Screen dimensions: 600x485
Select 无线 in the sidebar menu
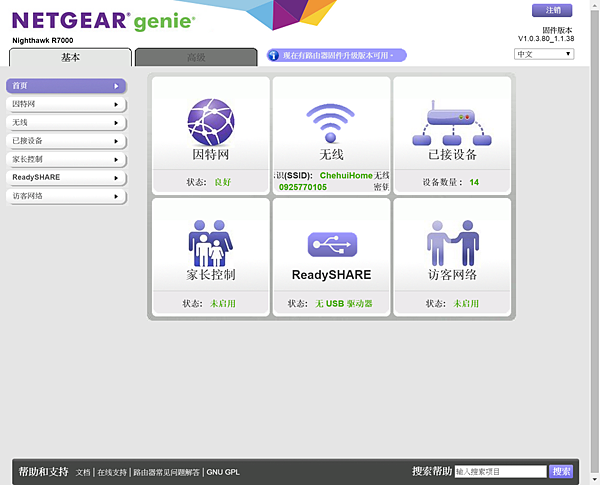66,122
